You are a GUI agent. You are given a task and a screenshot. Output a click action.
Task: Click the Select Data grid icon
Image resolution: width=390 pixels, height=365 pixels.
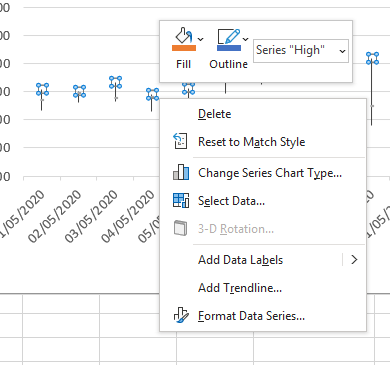pos(181,200)
